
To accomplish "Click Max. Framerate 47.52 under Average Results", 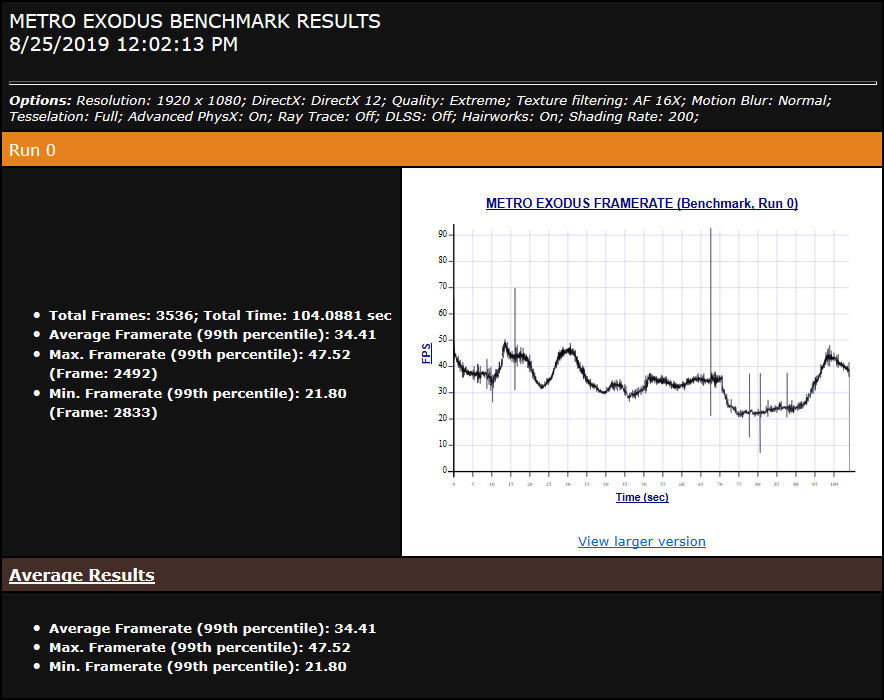I will (x=200, y=648).
